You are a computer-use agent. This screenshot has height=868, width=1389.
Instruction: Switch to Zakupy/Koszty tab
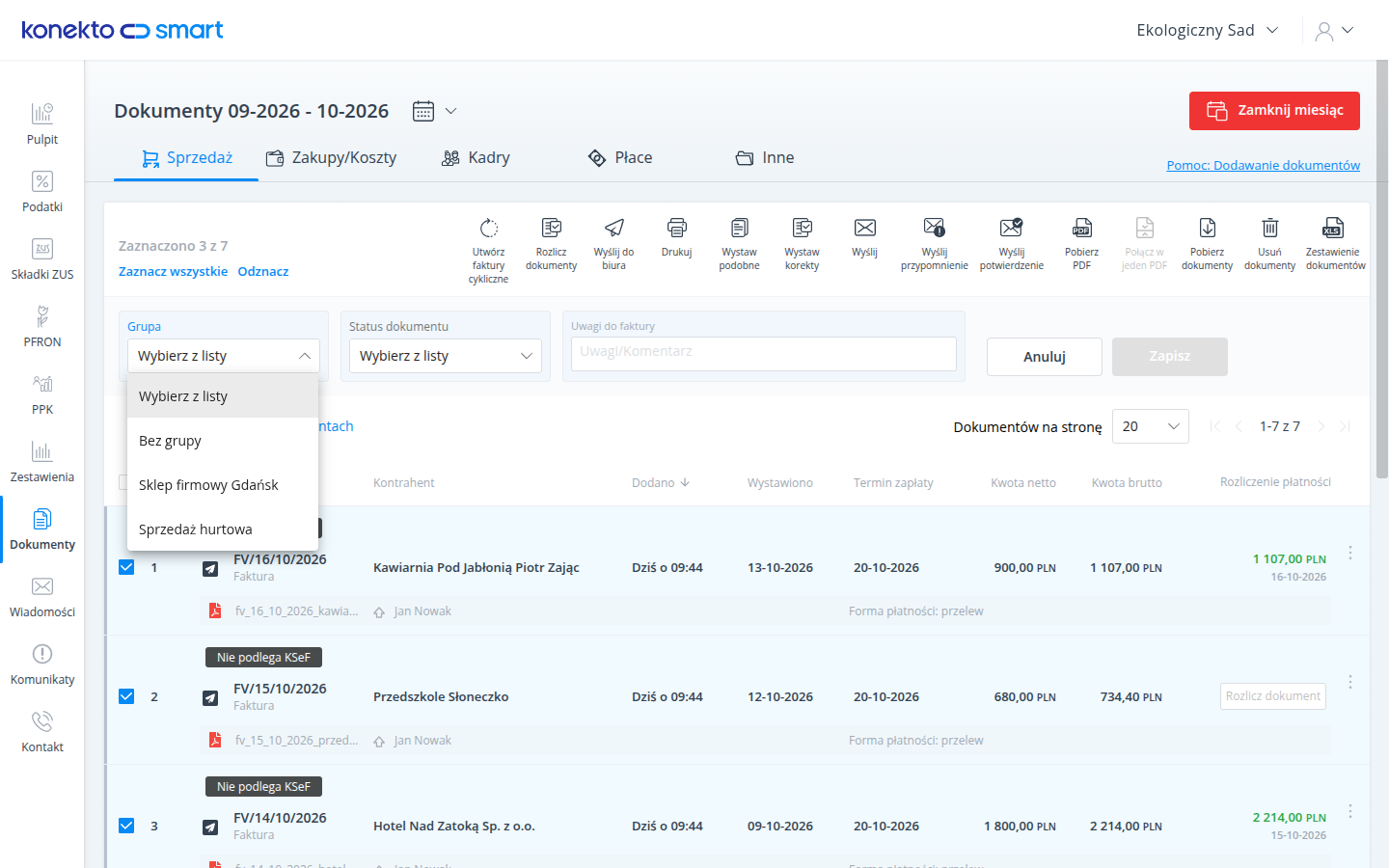coord(331,158)
